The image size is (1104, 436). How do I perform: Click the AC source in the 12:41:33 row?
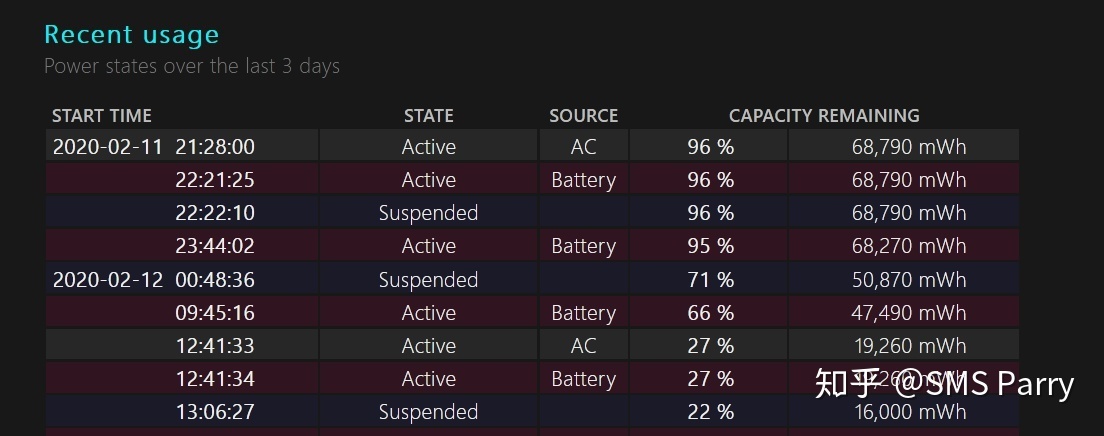pos(583,346)
